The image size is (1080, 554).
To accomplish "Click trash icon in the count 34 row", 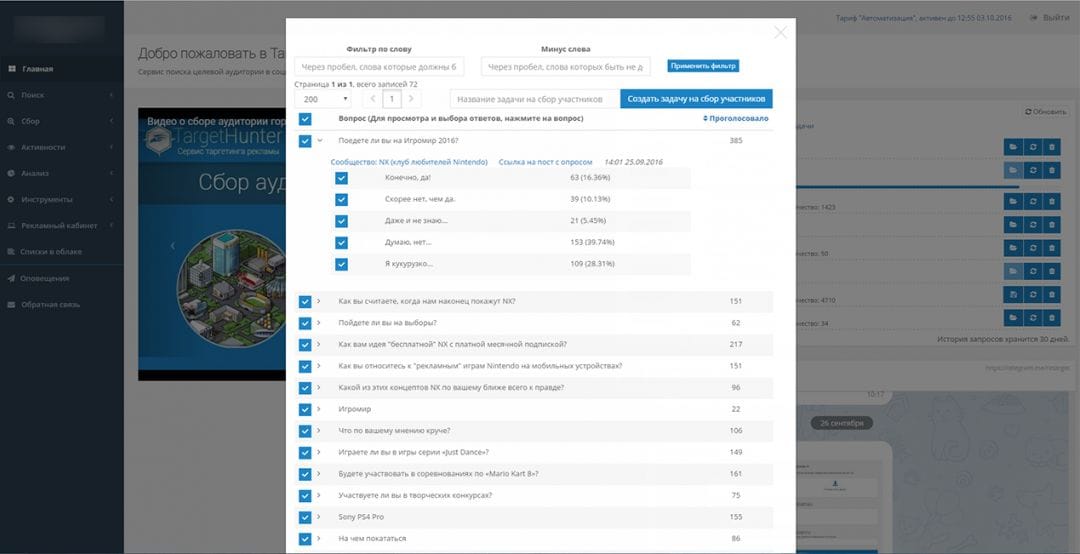I will click(x=1051, y=318).
